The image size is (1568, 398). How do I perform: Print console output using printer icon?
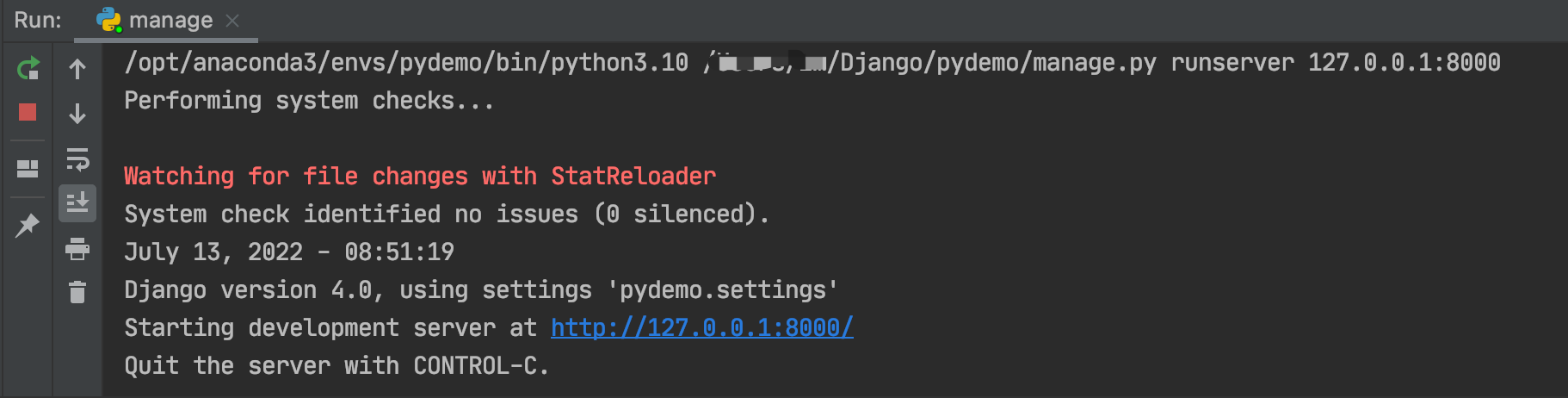coord(77,249)
